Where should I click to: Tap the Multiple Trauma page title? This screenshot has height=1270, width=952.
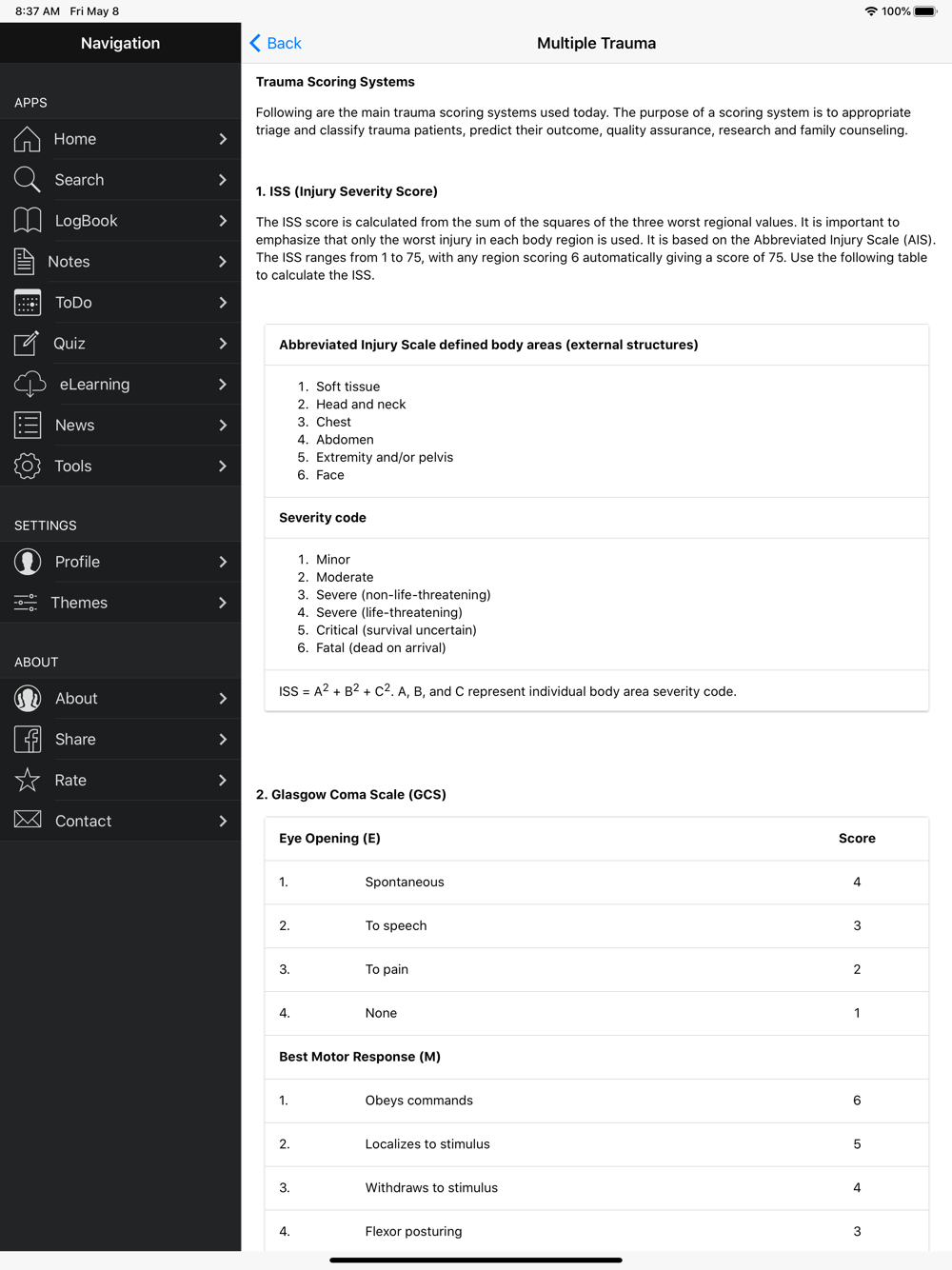point(596,43)
